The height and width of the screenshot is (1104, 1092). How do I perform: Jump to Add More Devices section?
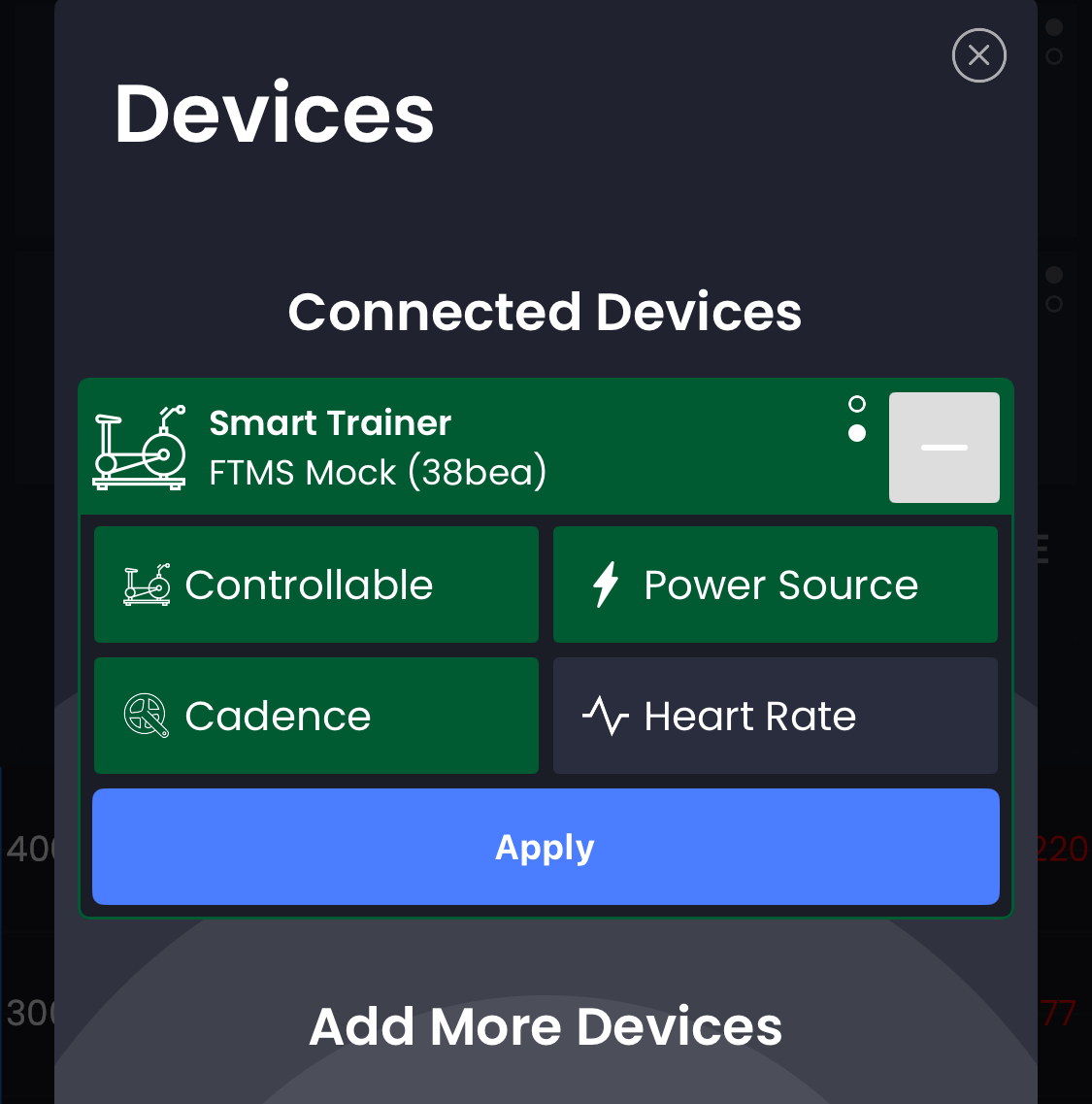click(546, 1026)
